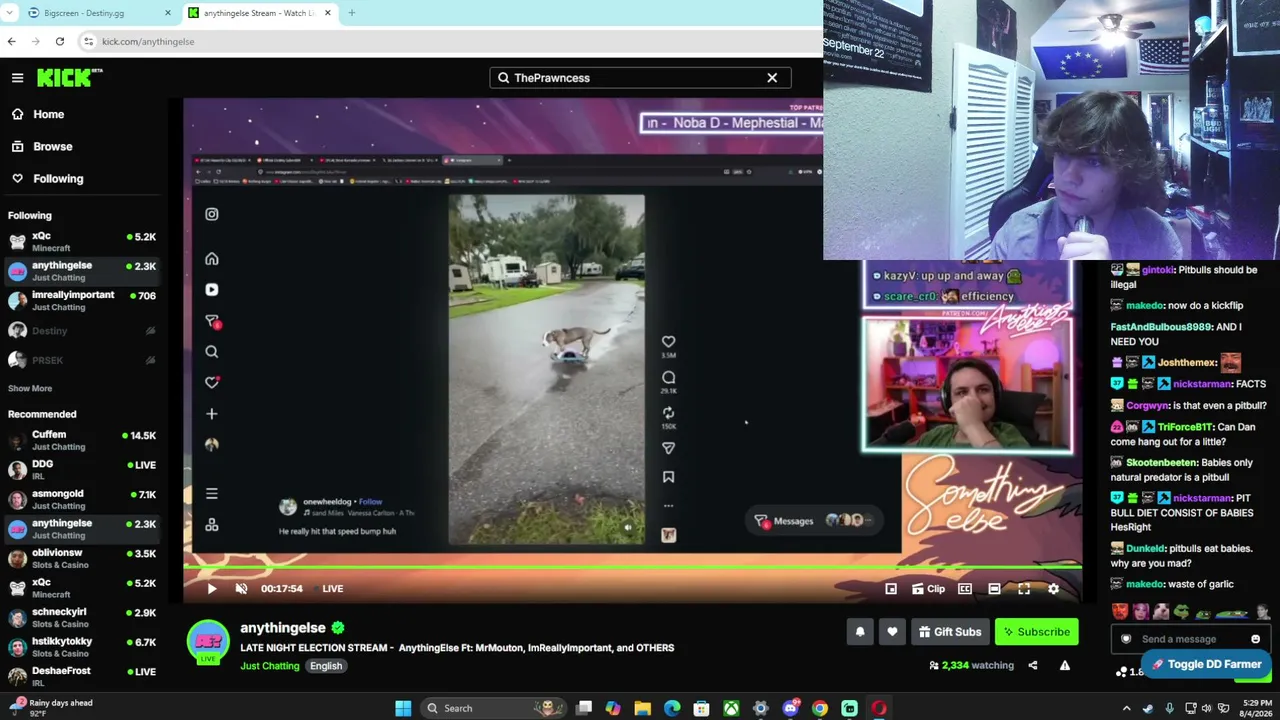Open Discord from the taskbar

point(790,708)
